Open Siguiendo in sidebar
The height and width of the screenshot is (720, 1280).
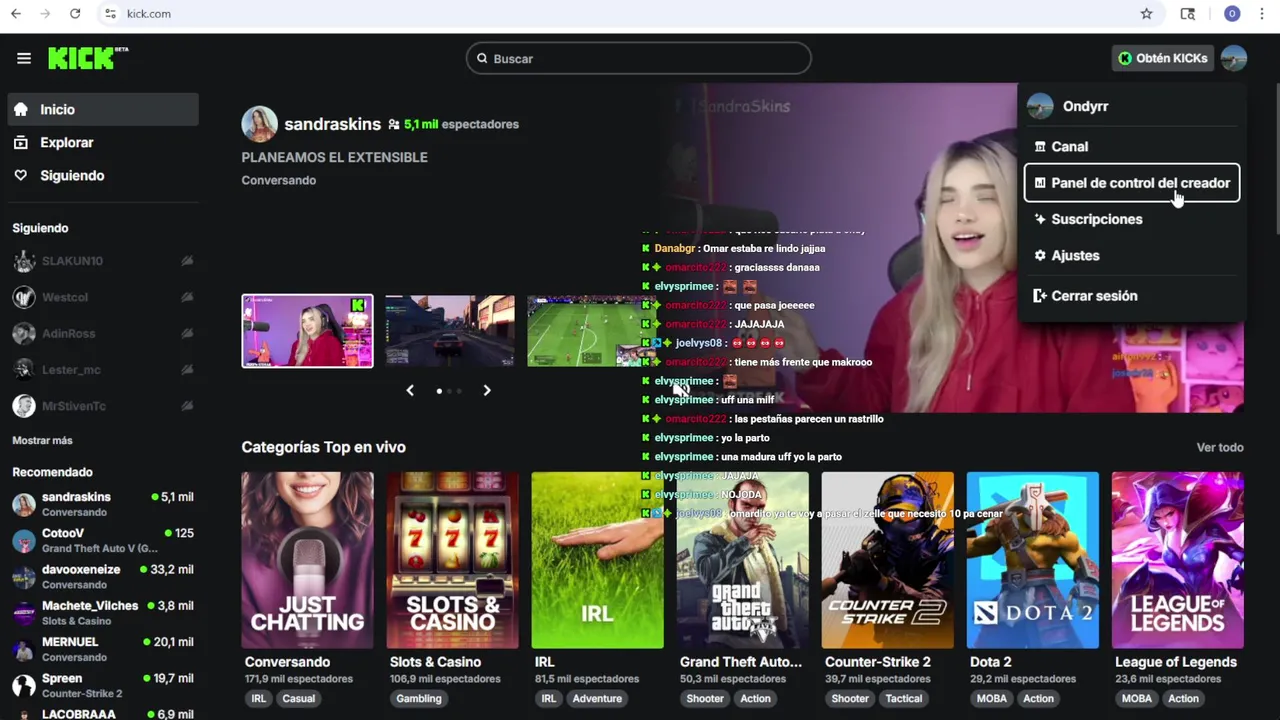(x=103, y=176)
